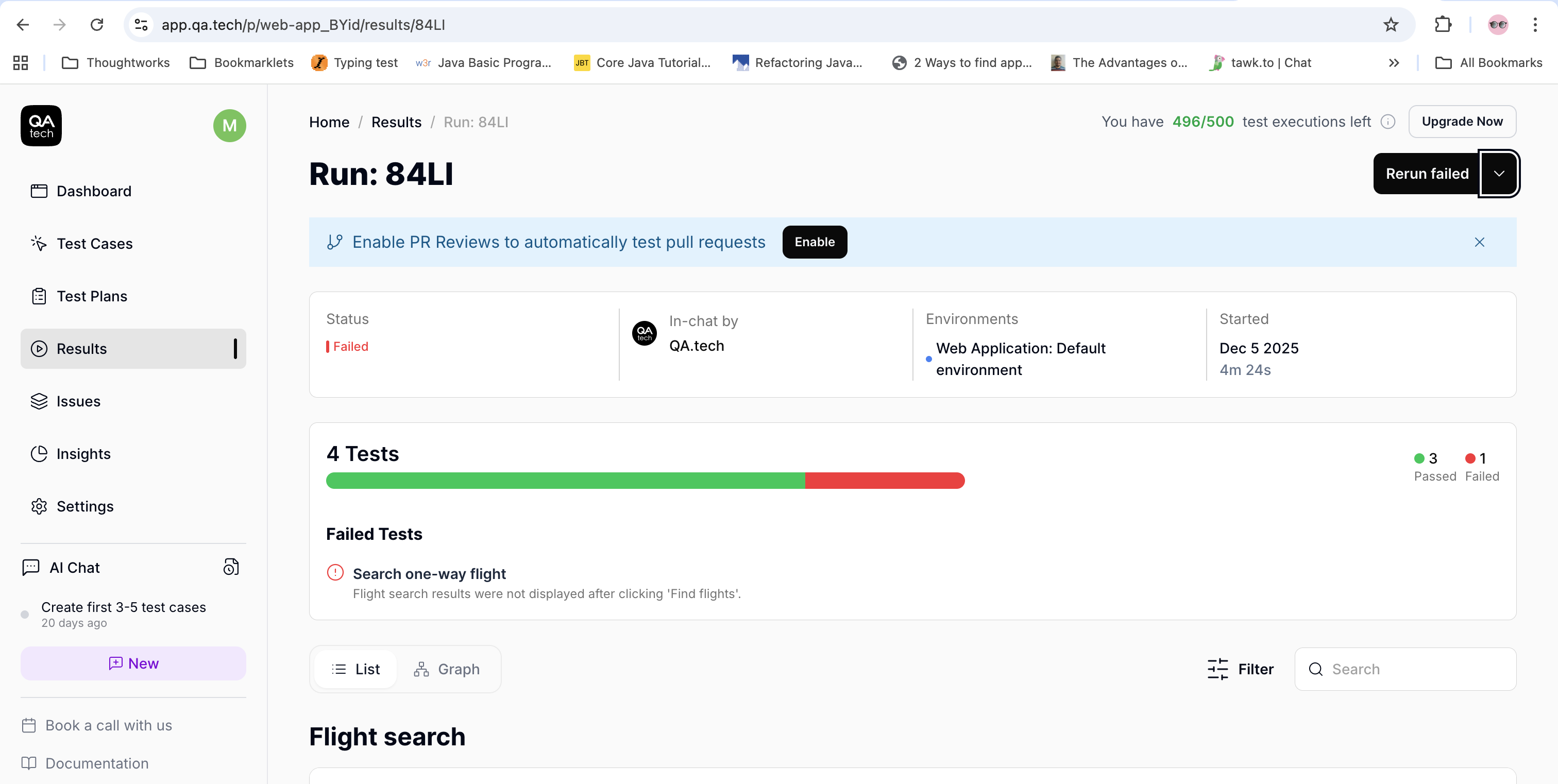This screenshot has width=1558, height=784.
Task: Show the hidden bookmarks overflow chevron
Action: 1394,63
